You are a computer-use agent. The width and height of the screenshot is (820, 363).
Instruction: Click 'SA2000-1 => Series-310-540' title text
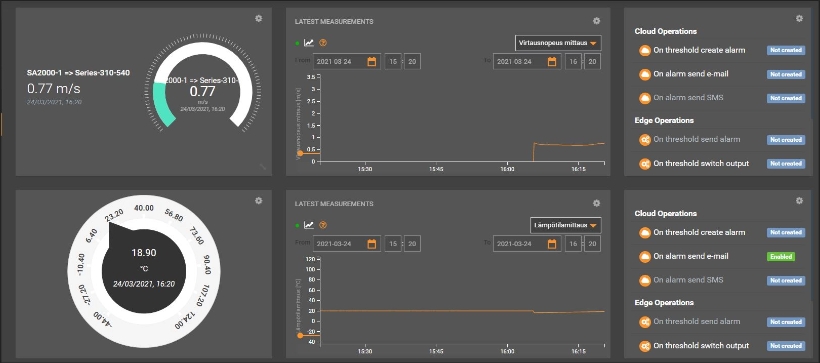coord(78,73)
